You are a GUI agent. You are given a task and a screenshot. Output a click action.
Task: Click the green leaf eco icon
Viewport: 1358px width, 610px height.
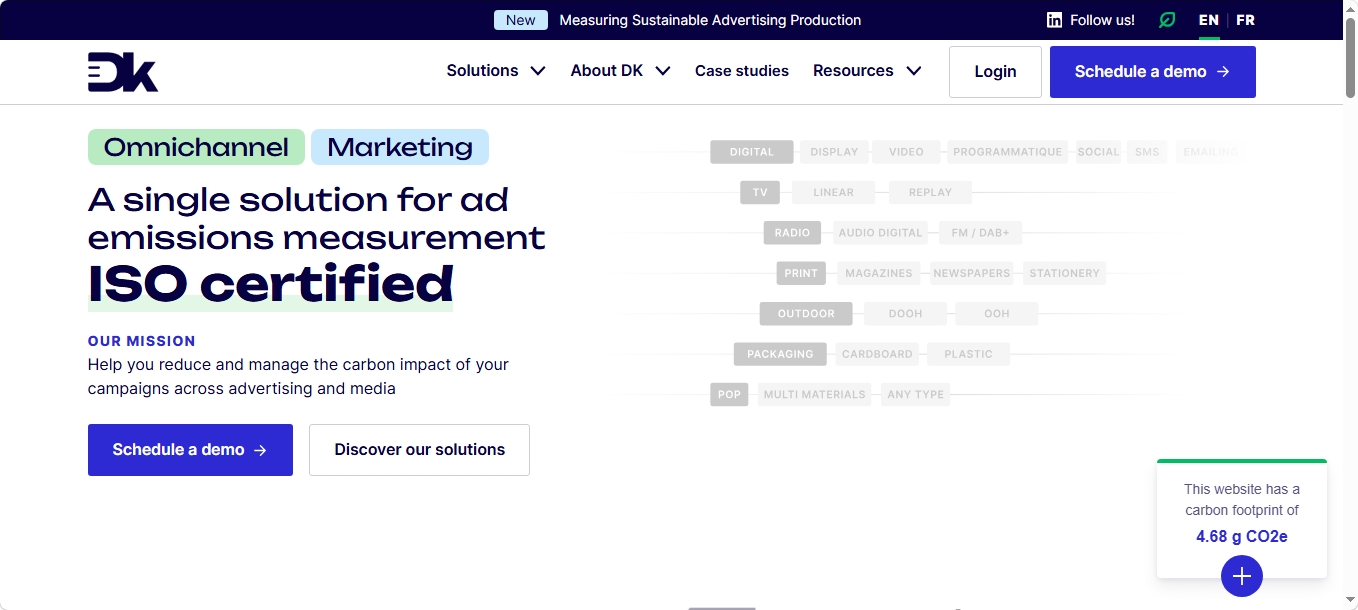tap(1167, 20)
